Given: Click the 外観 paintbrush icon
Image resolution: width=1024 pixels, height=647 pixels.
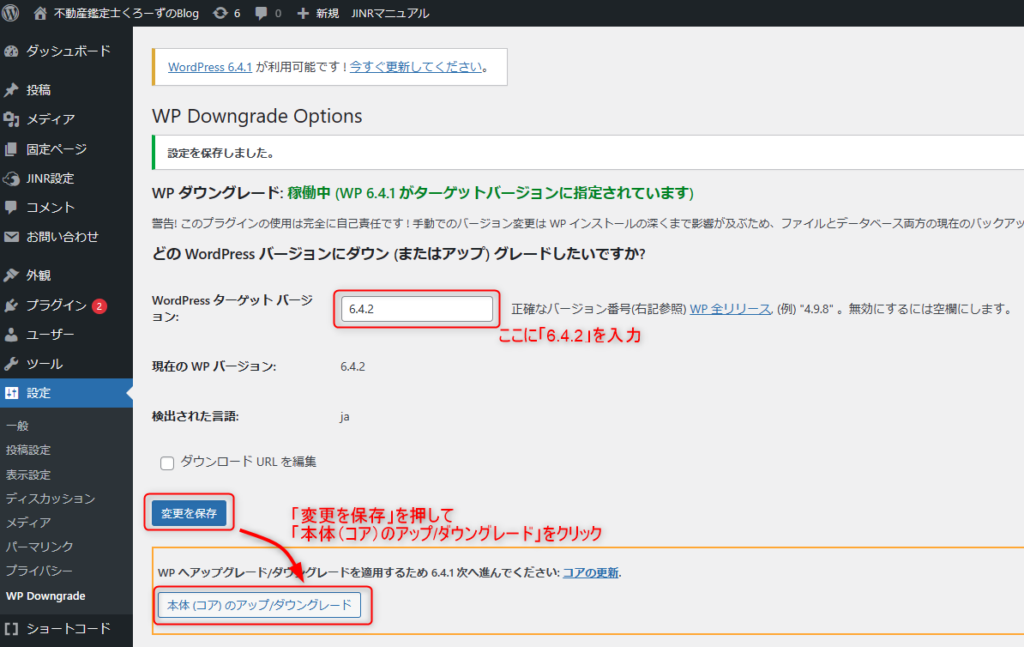Looking at the screenshot, I should tap(11, 276).
